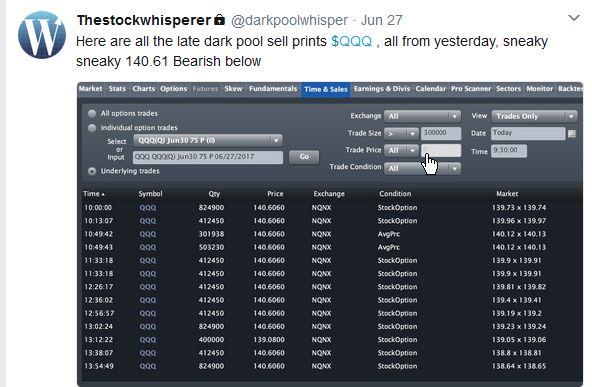The image size is (592, 387).
Task: Click the lock icon next to Thestockwhisperer
Action: [219, 20]
